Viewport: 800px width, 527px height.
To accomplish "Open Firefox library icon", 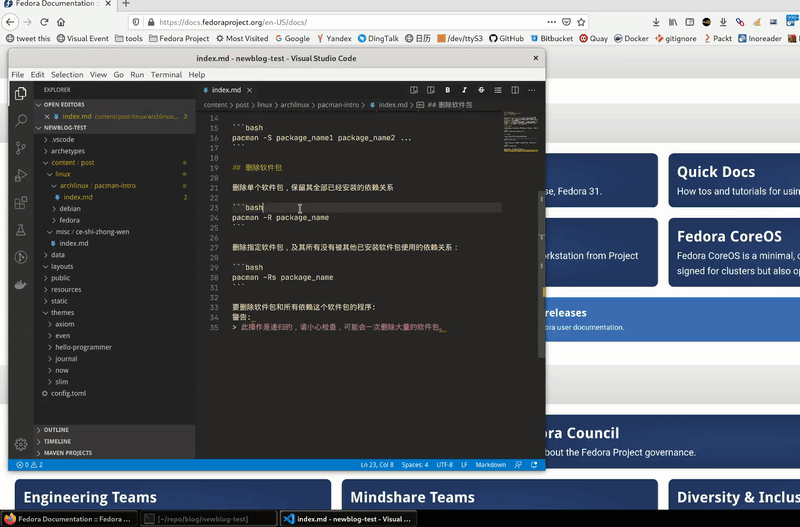I will [x=673, y=22].
